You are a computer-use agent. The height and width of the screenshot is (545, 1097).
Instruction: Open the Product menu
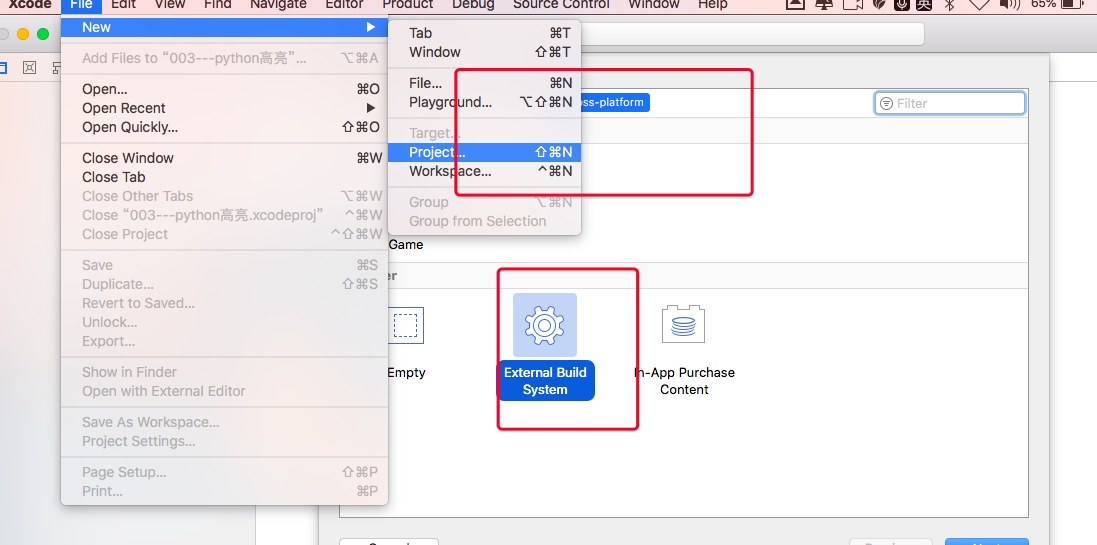click(x=407, y=4)
